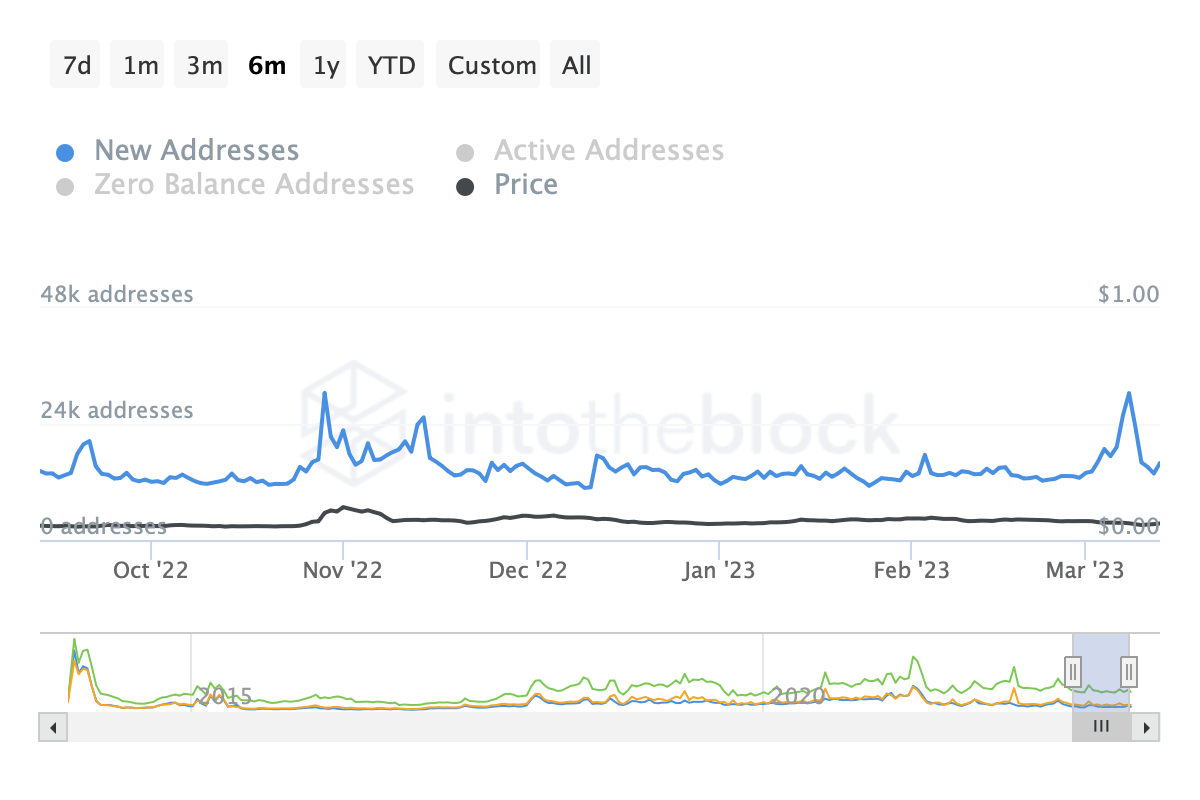
Task: Click the All time range button
Action: click(x=575, y=64)
